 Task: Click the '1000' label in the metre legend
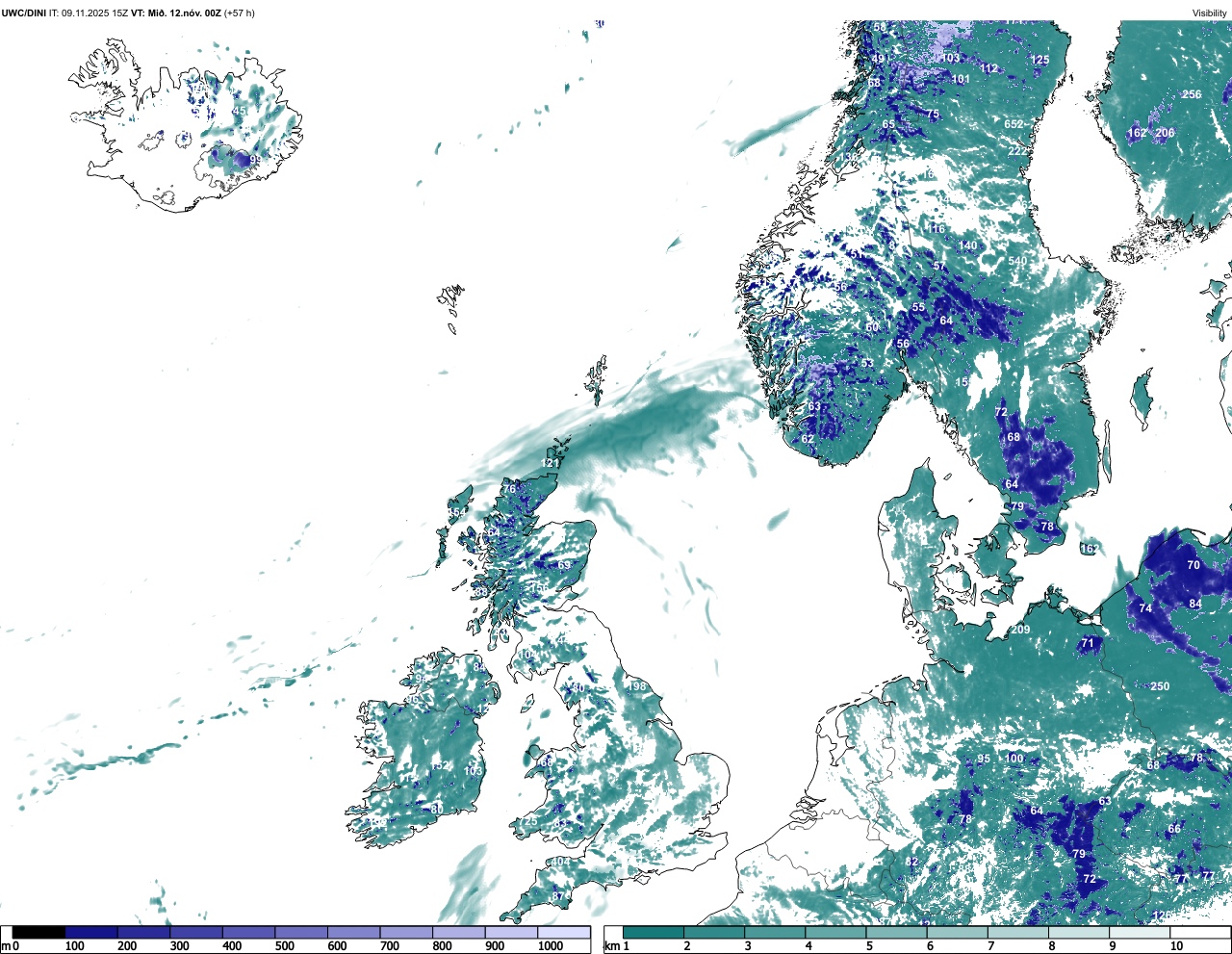[551, 946]
